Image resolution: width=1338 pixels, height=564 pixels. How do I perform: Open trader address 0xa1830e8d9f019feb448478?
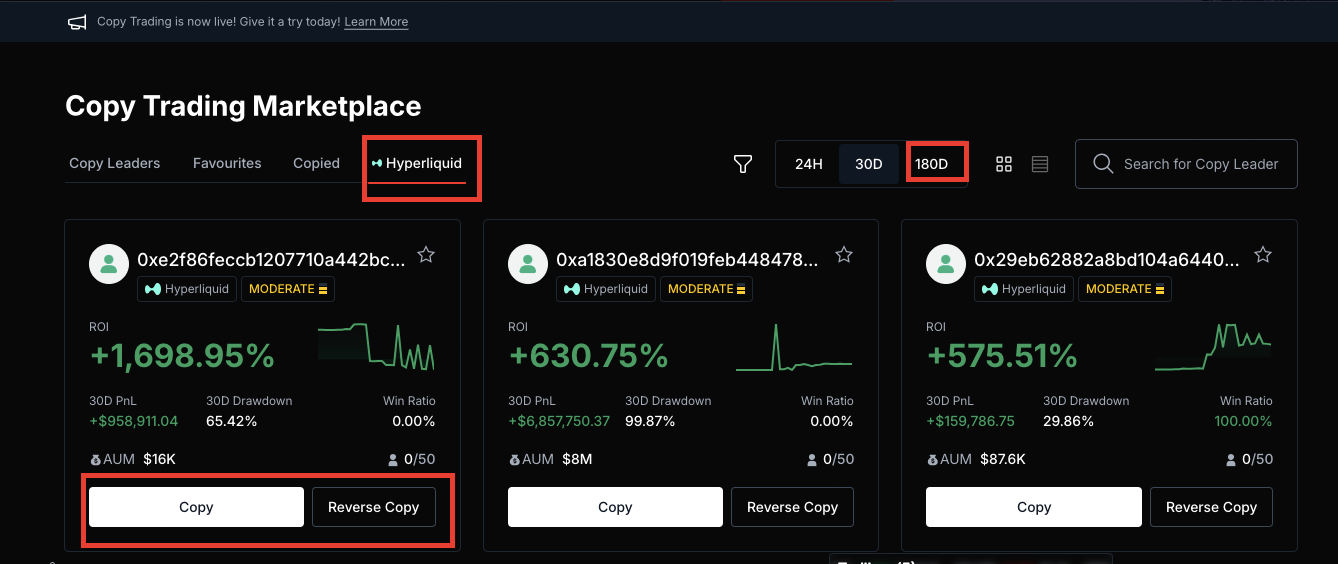pos(688,259)
